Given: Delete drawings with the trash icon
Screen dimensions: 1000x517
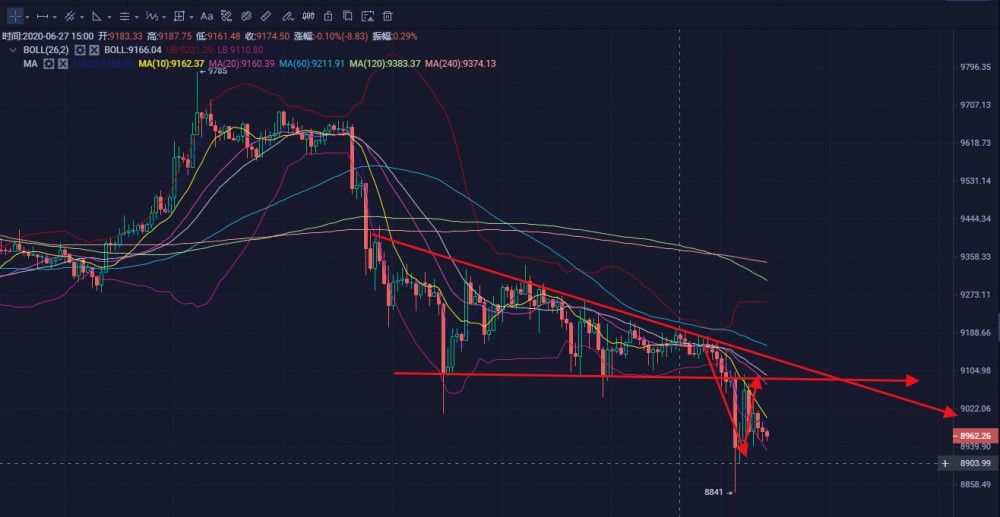Looking at the screenshot, I should point(387,16).
